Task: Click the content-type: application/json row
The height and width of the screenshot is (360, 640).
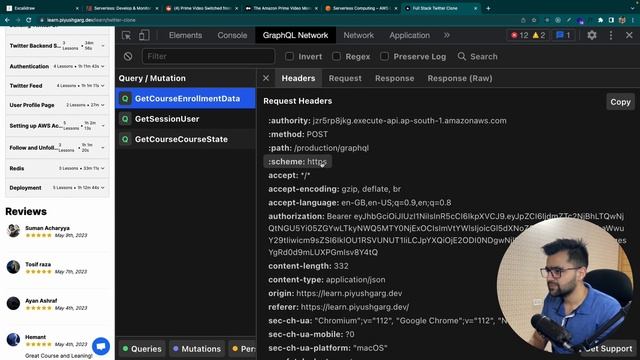Action: [x=327, y=280]
